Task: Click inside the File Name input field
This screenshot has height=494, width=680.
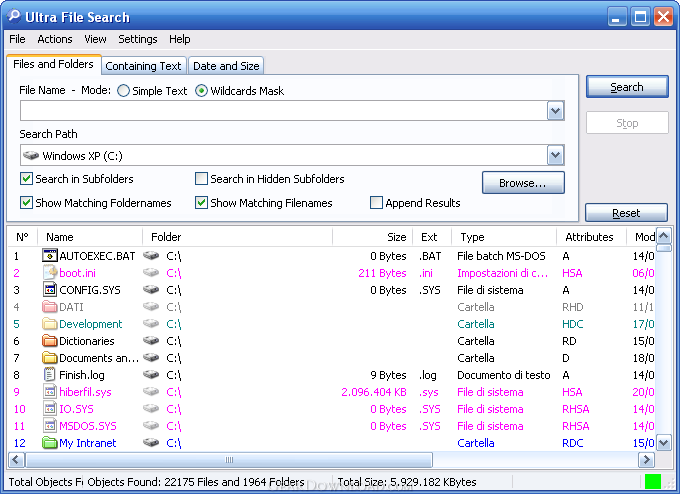Action: pyautogui.click(x=284, y=111)
